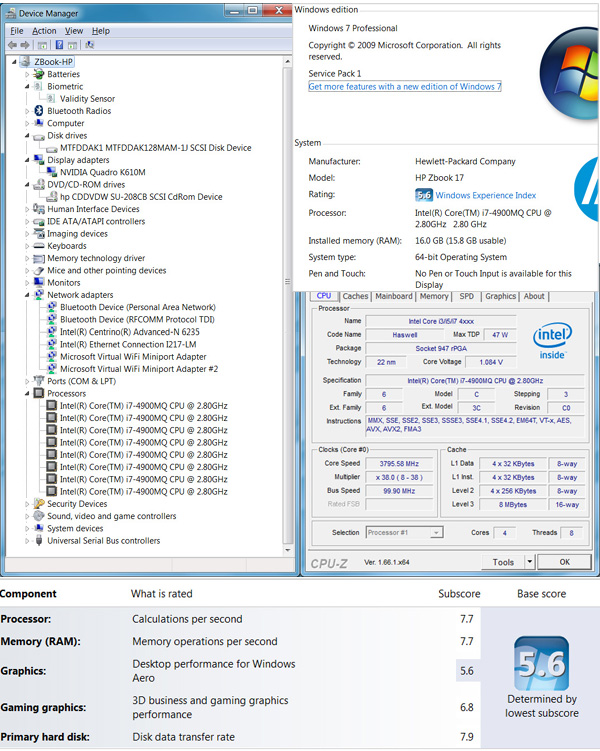
Task: Click the 5.6 Windows Experience rating badge
Action: click(x=424, y=195)
